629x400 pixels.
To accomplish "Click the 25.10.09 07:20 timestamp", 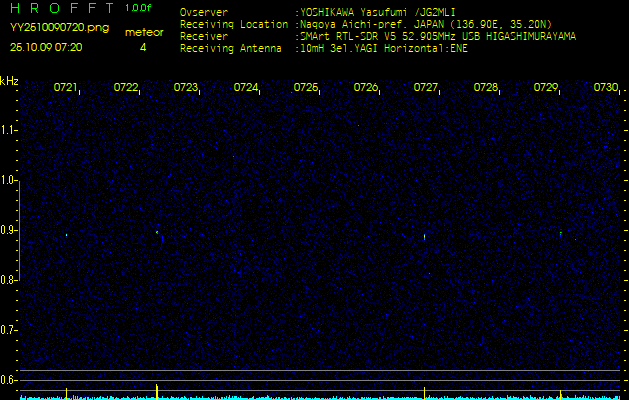I will pos(46,46).
